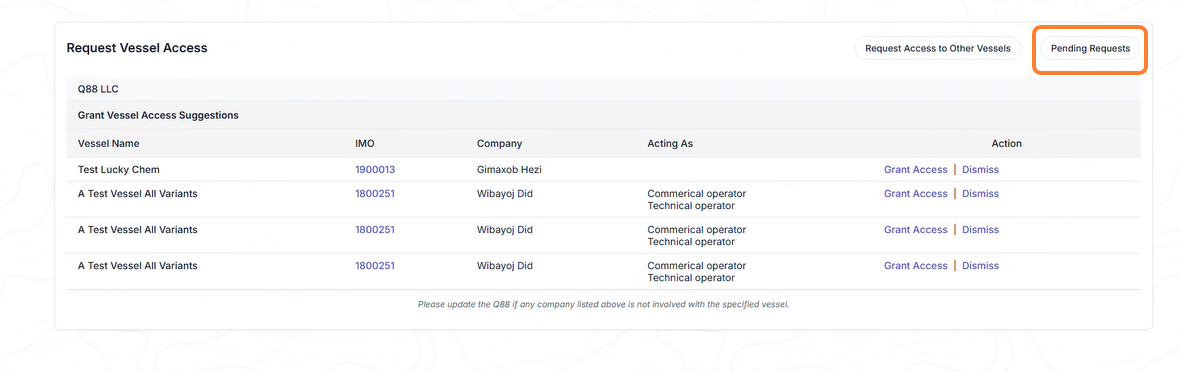
Task: Open IMO 1800251 link in first All Variants row
Action: (375, 194)
